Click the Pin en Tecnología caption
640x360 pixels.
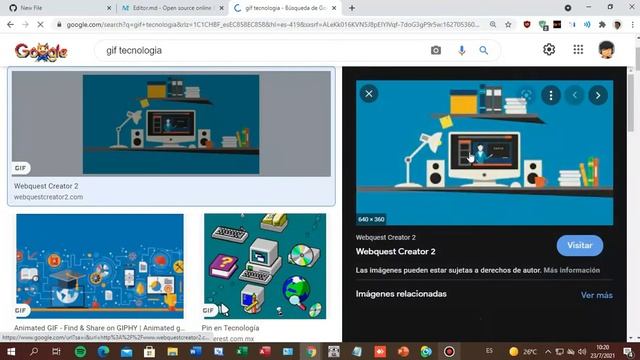pyautogui.click(x=230, y=328)
